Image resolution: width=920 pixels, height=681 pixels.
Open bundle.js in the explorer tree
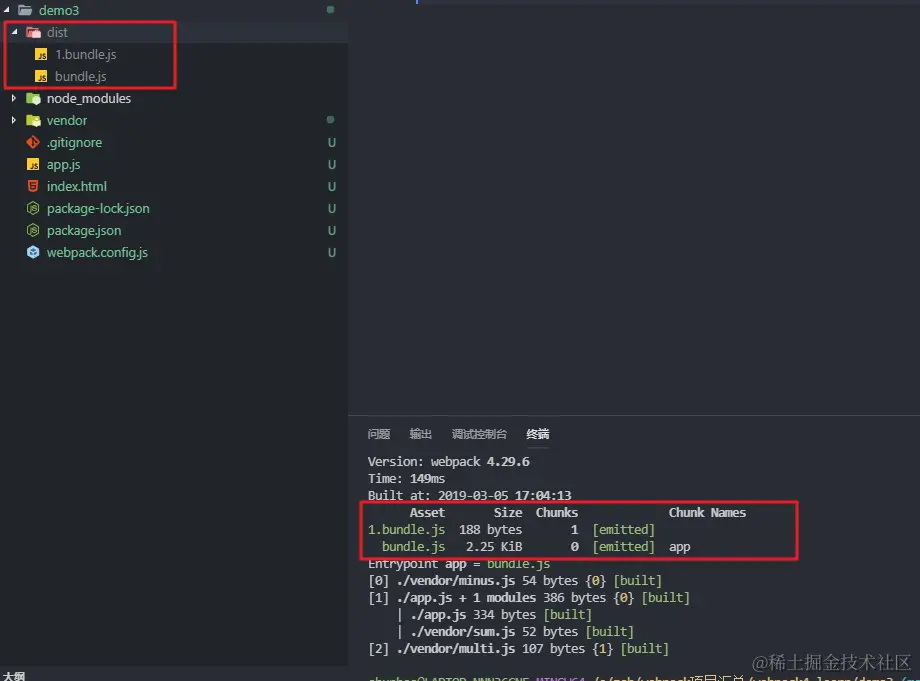(80, 76)
